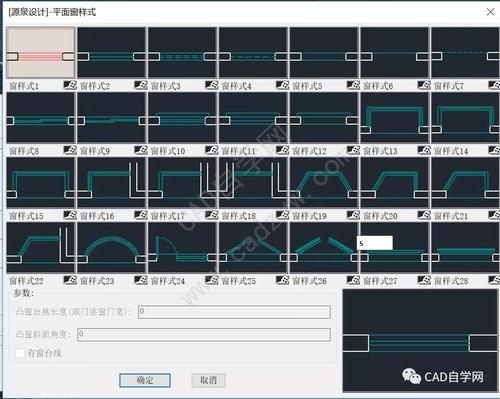Choose the 窗样式5 window style thumbnail
Screen dimensions: 500x399
[x=324, y=53]
